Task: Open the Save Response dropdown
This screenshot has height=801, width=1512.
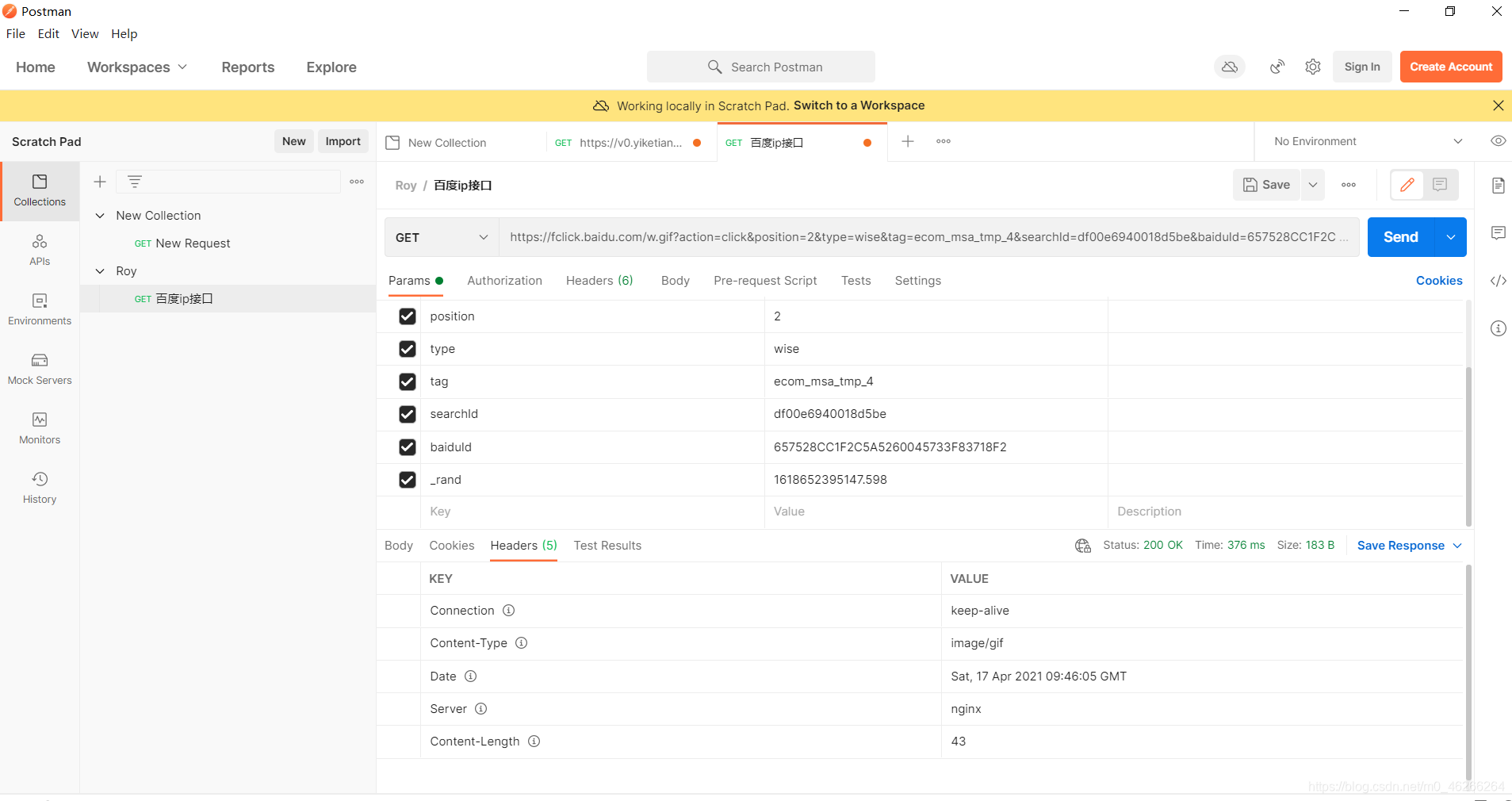Action: pyautogui.click(x=1409, y=546)
